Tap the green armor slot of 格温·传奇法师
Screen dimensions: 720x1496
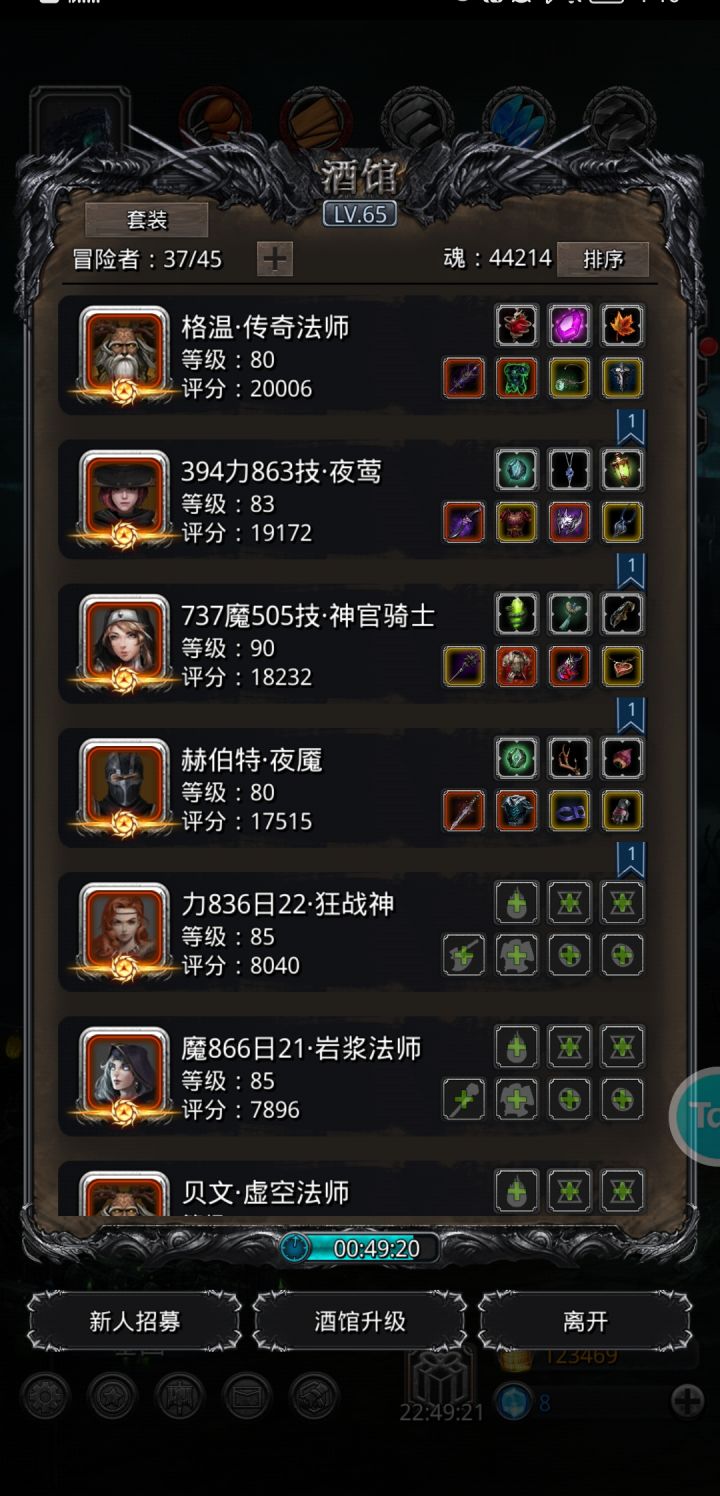[517, 378]
